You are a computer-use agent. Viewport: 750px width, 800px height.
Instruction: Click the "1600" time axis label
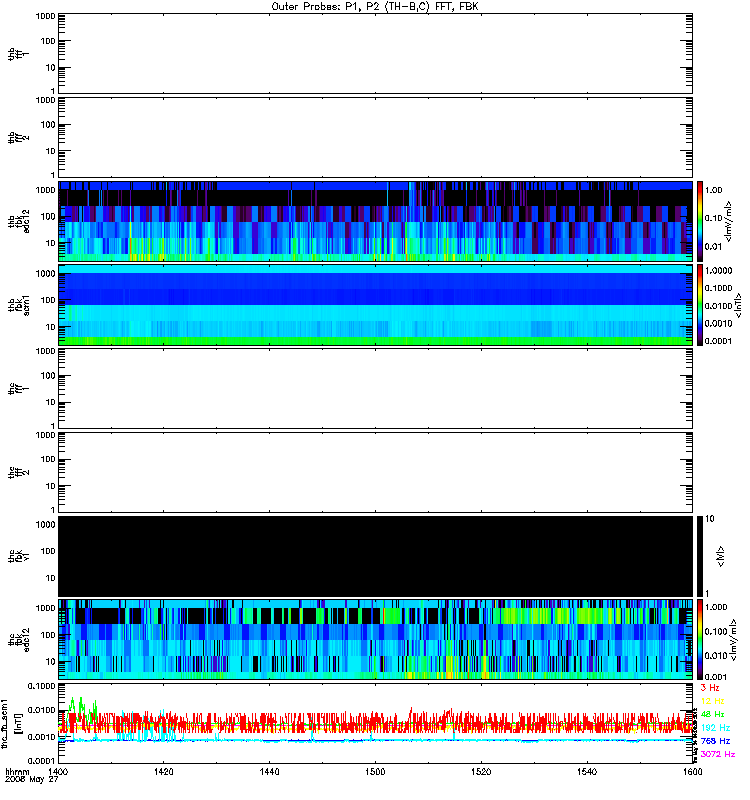click(x=692, y=771)
